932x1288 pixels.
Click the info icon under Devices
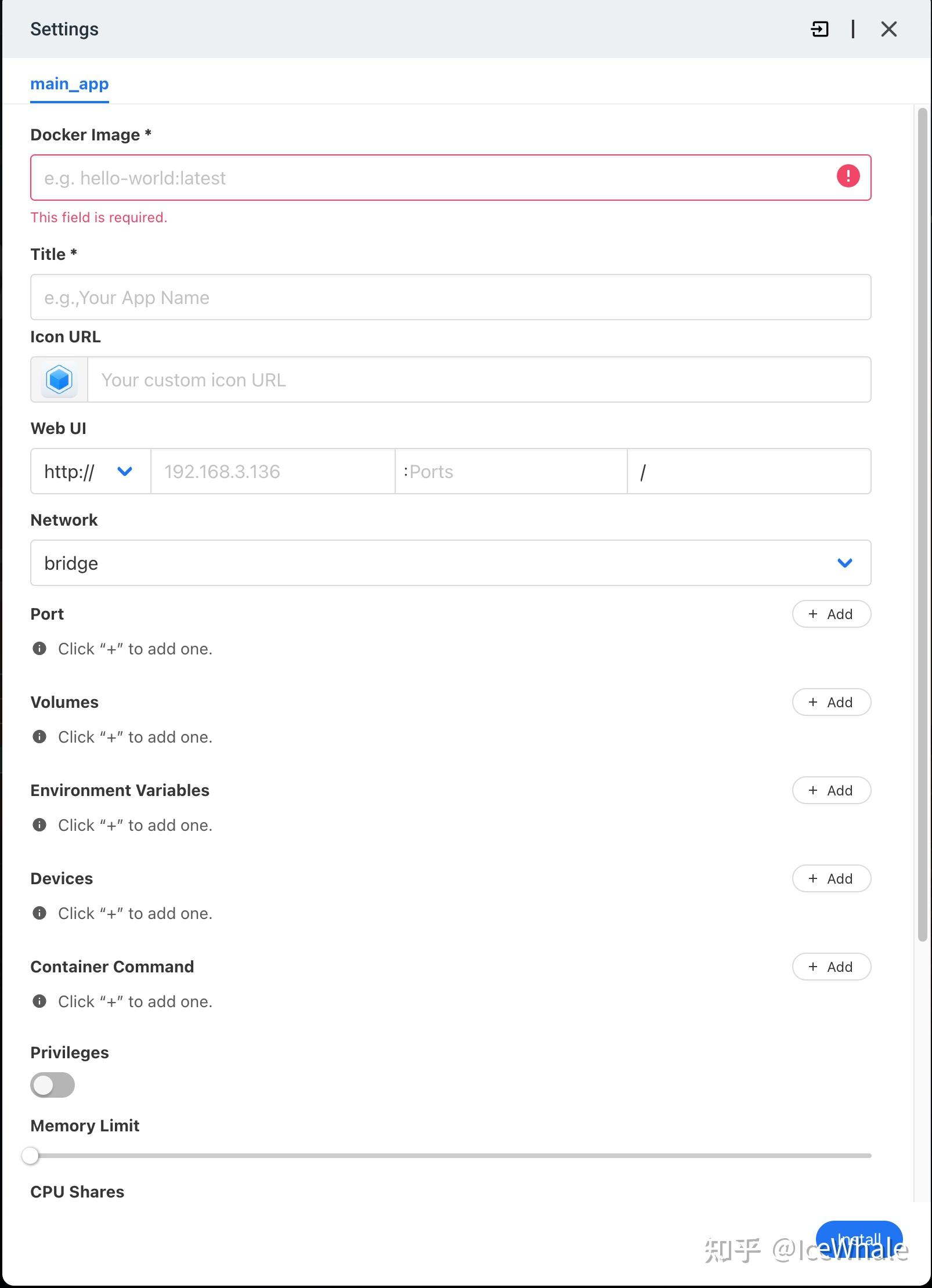(x=39, y=913)
